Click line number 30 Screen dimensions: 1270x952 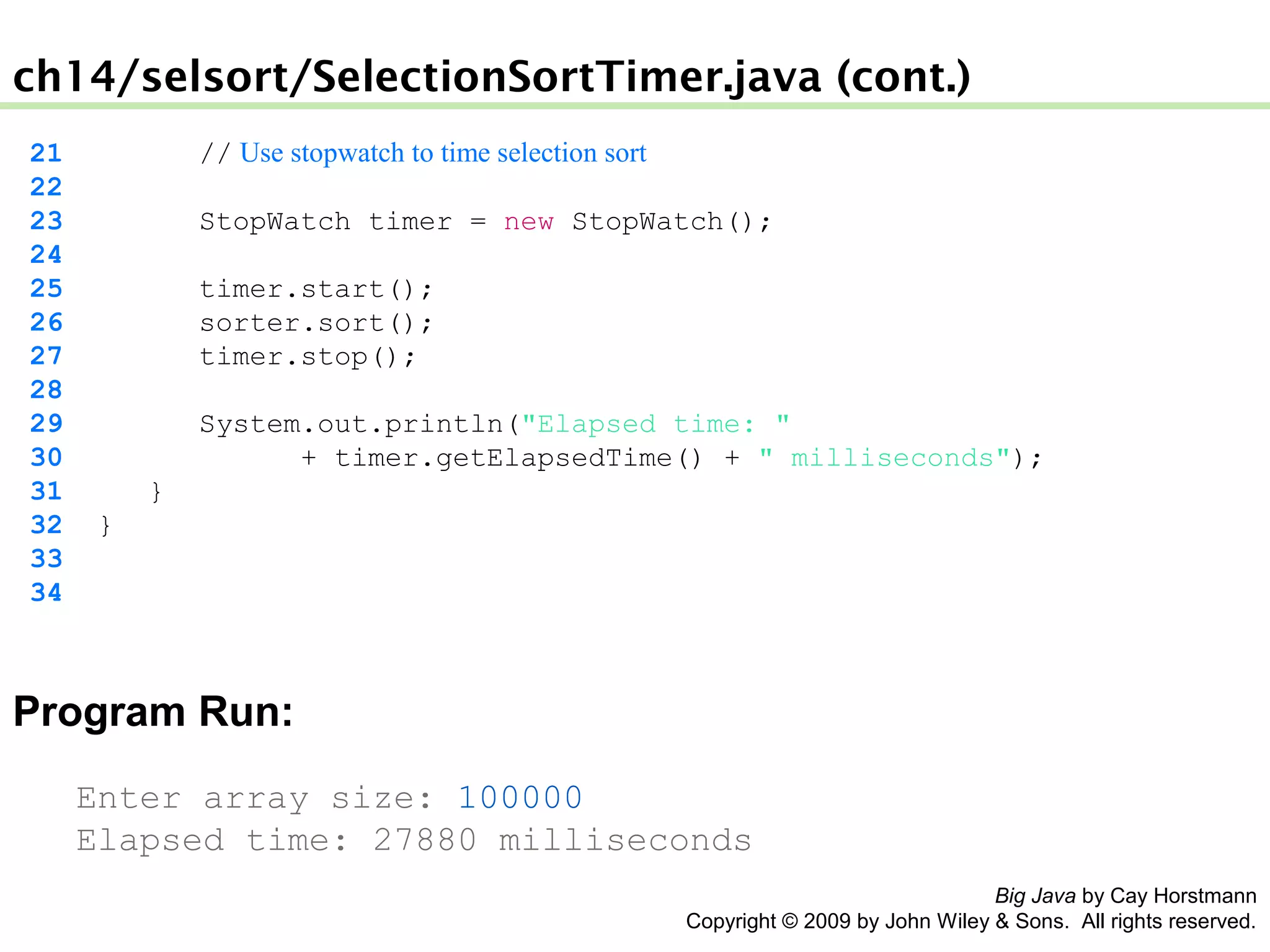(x=46, y=457)
